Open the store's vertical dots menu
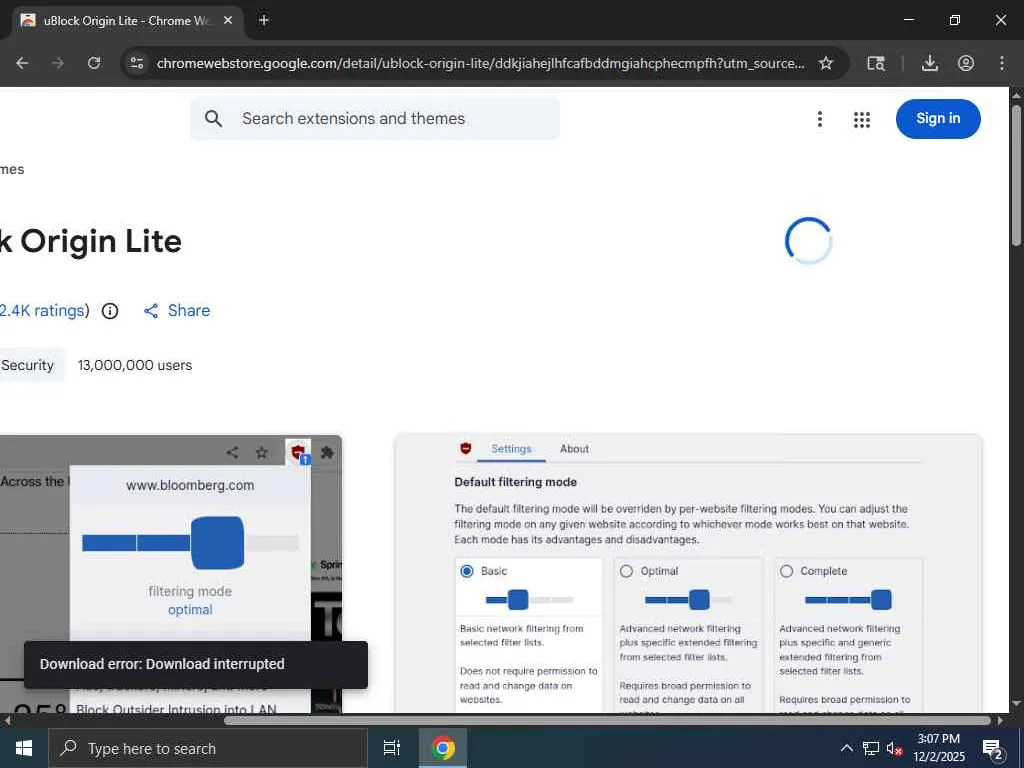The image size is (1024, 768). coord(820,119)
